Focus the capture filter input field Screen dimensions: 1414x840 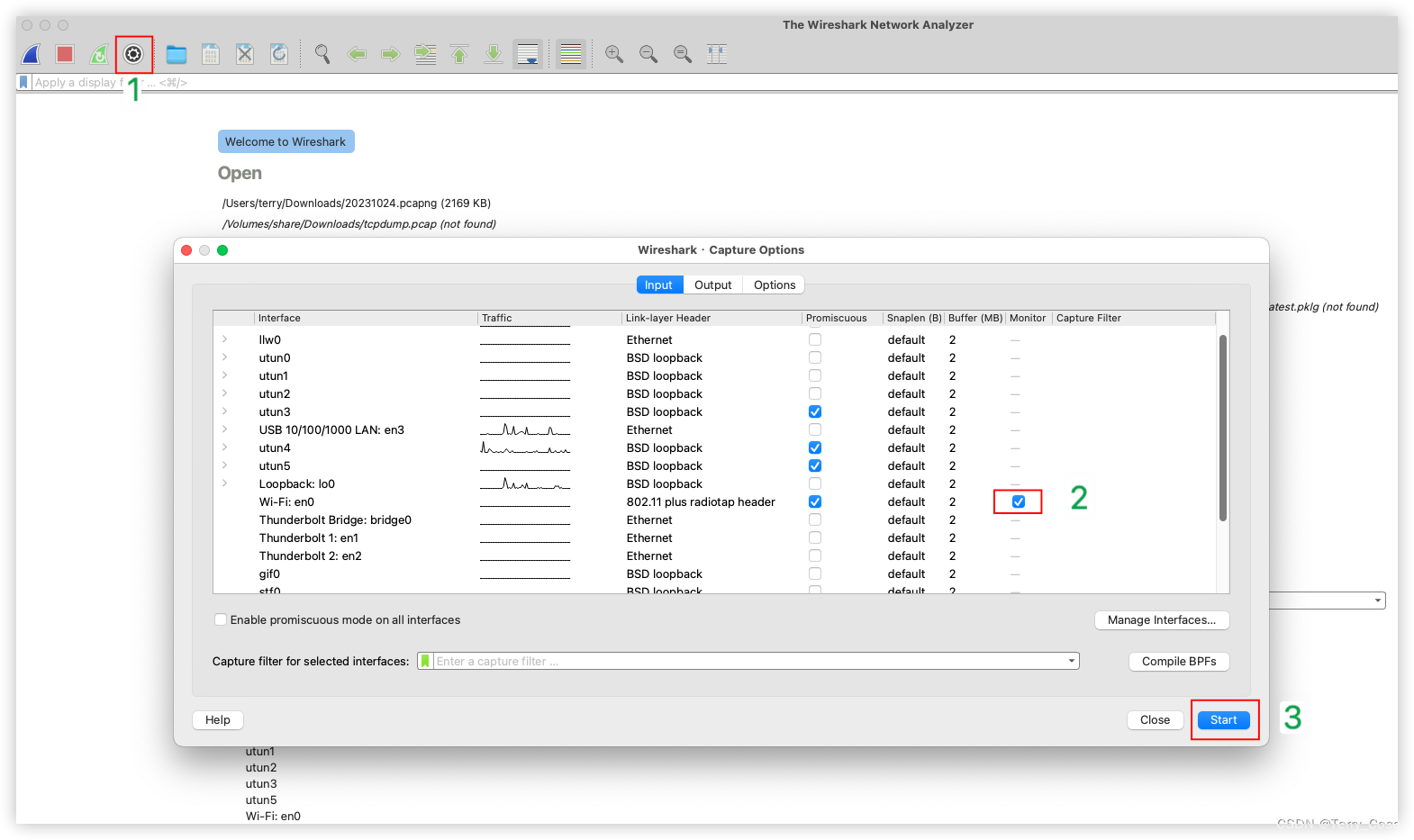point(748,661)
